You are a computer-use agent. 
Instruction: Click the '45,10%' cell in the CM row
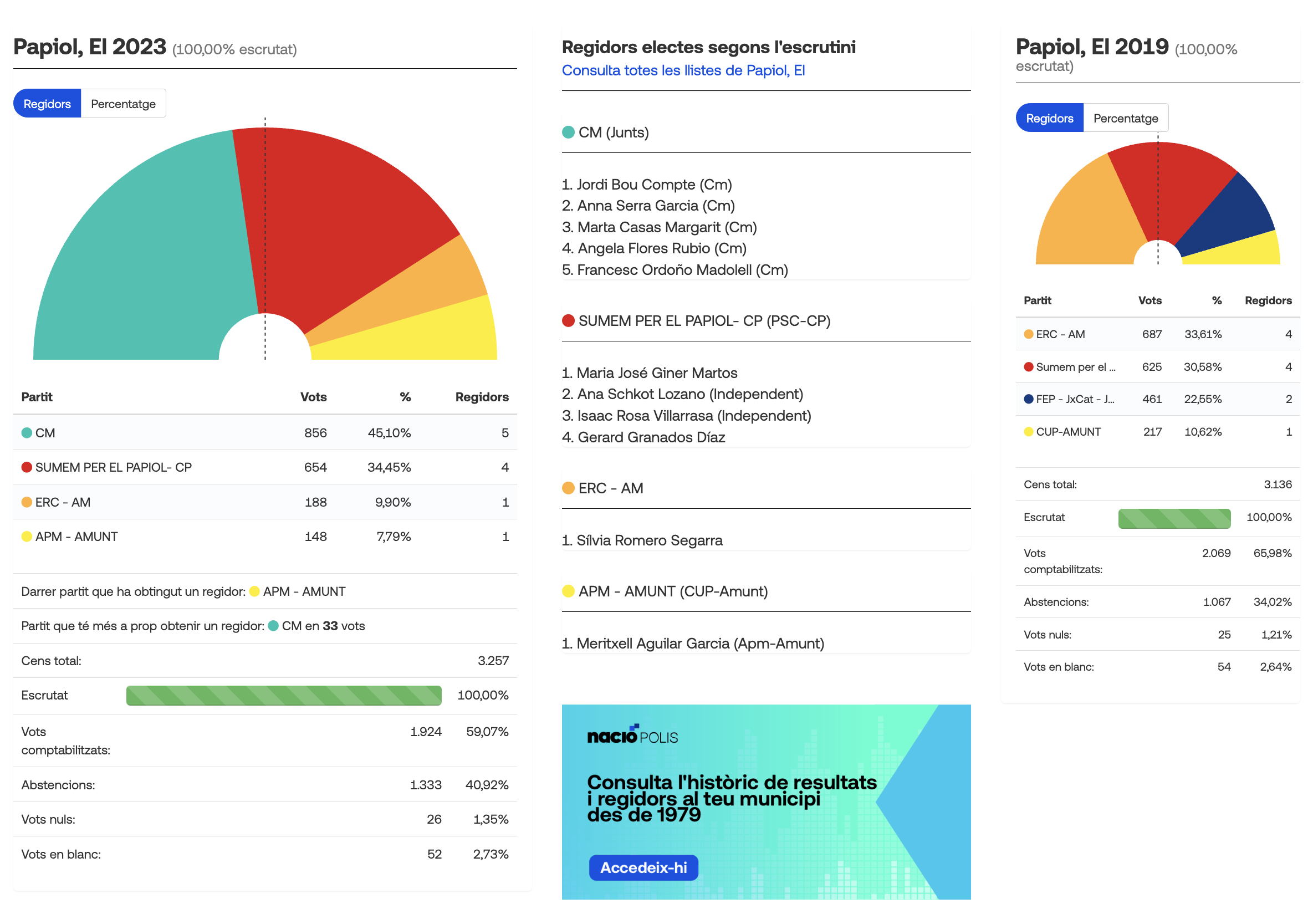click(x=389, y=433)
